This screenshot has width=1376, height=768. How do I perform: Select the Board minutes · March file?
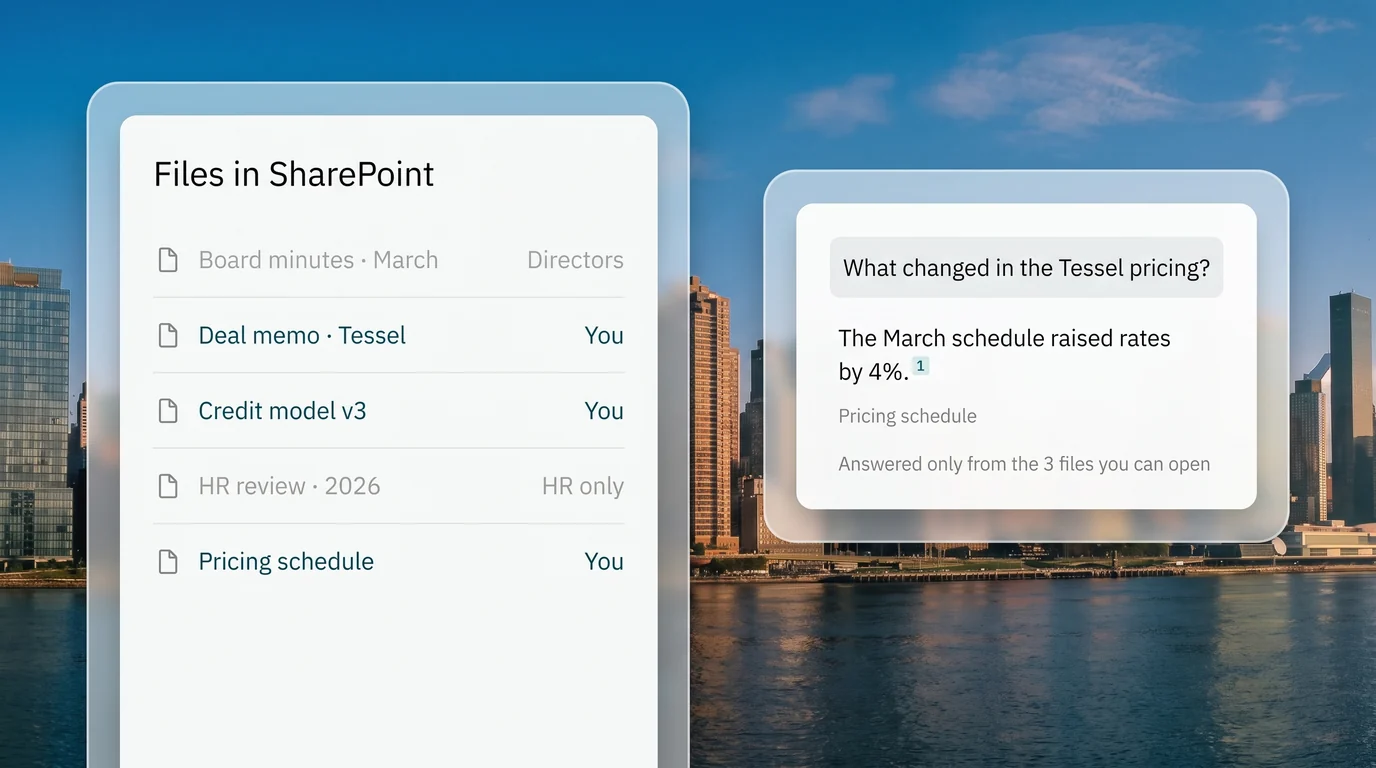pos(318,260)
